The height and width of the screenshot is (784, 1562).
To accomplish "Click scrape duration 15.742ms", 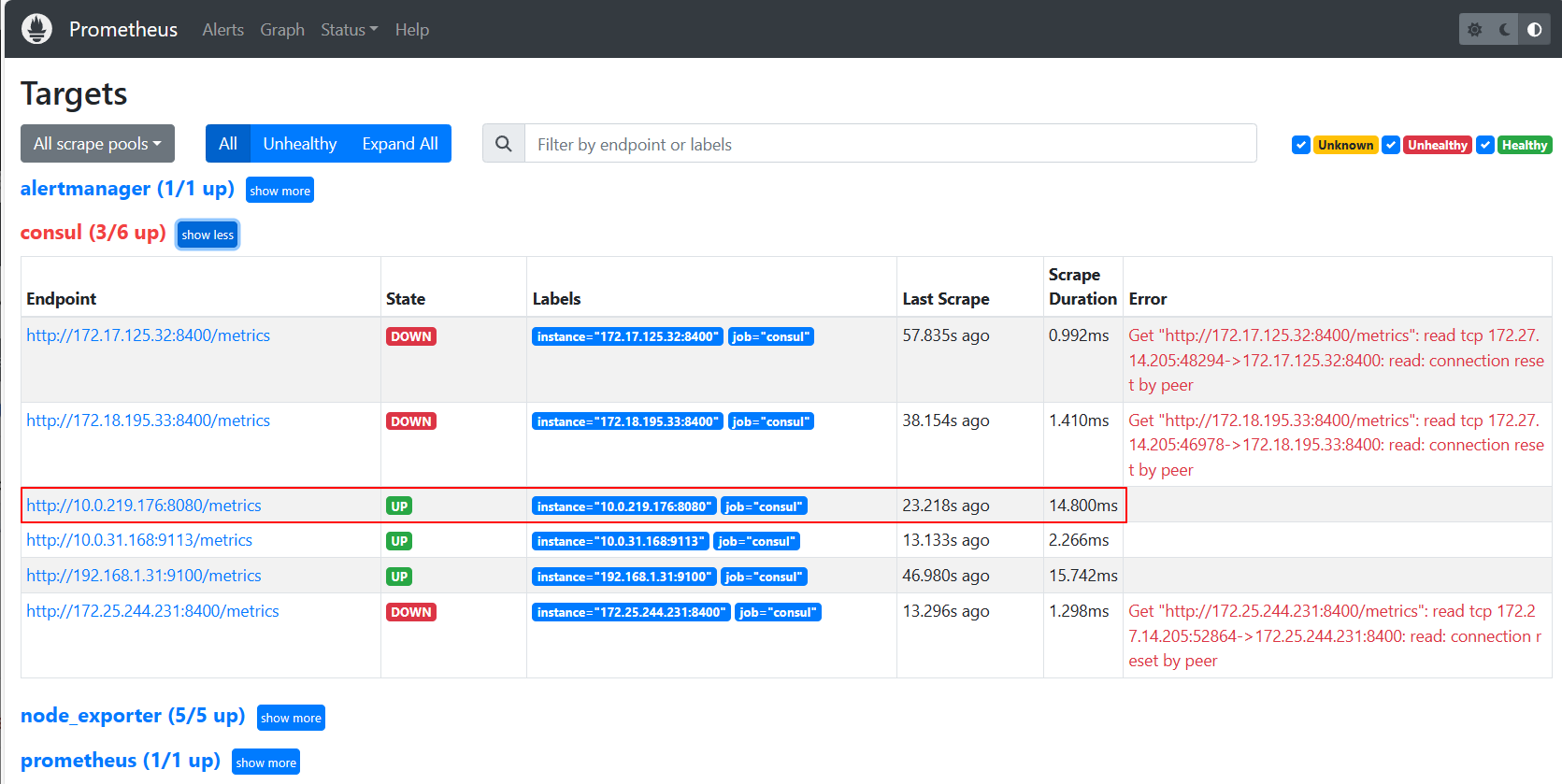I will [1082, 576].
